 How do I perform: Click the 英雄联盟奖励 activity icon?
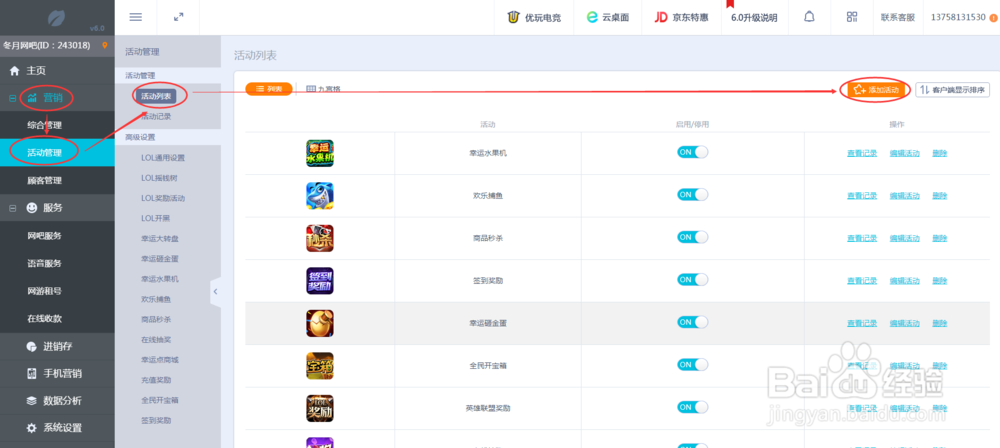[320, 408]
